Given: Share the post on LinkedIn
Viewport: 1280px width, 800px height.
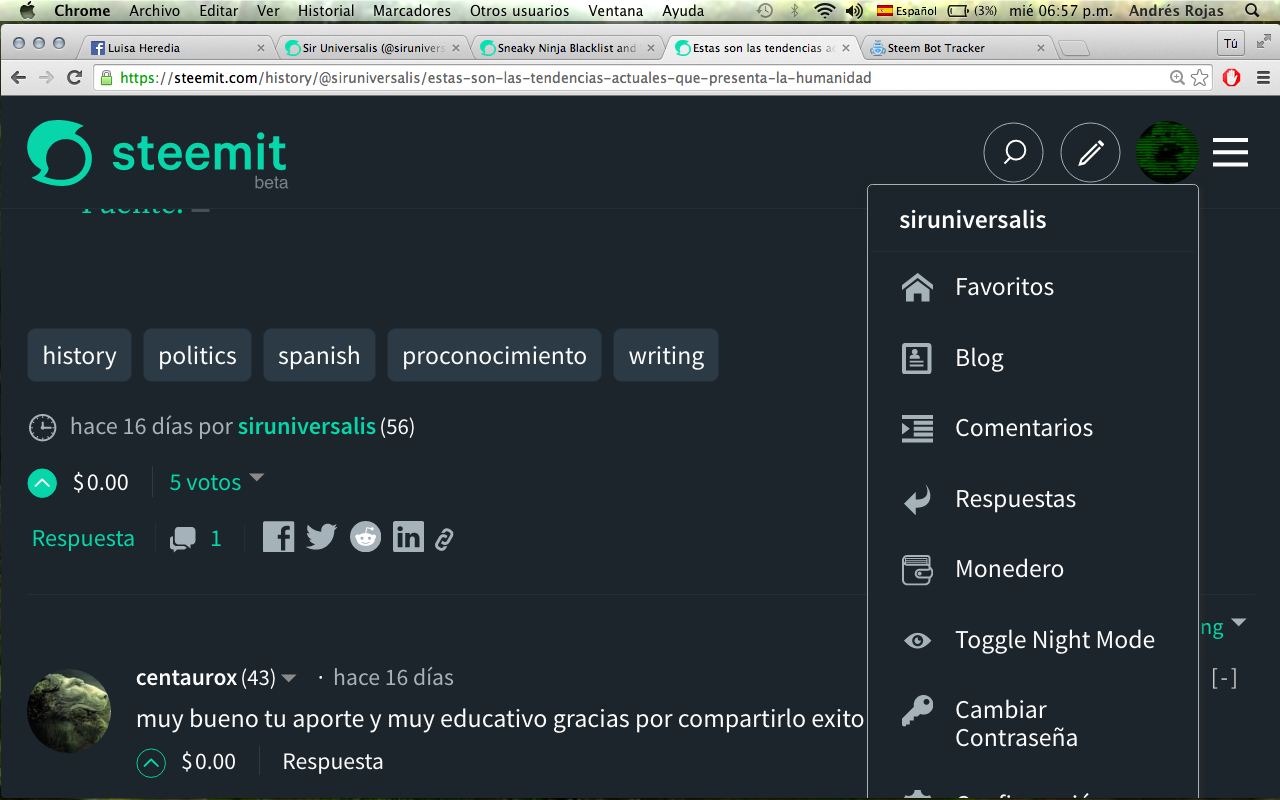Looking at the screenshot, I should 408,536.
